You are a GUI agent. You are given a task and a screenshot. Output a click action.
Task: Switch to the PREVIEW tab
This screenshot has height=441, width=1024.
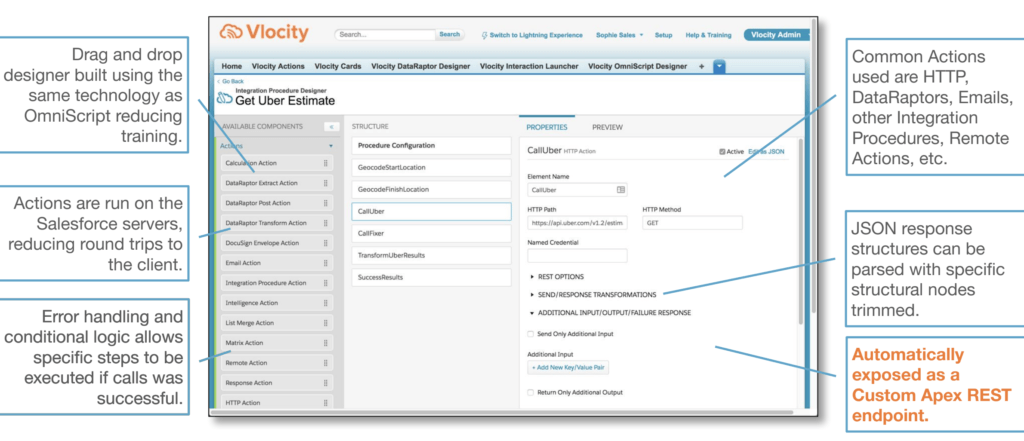pos(607,127)
